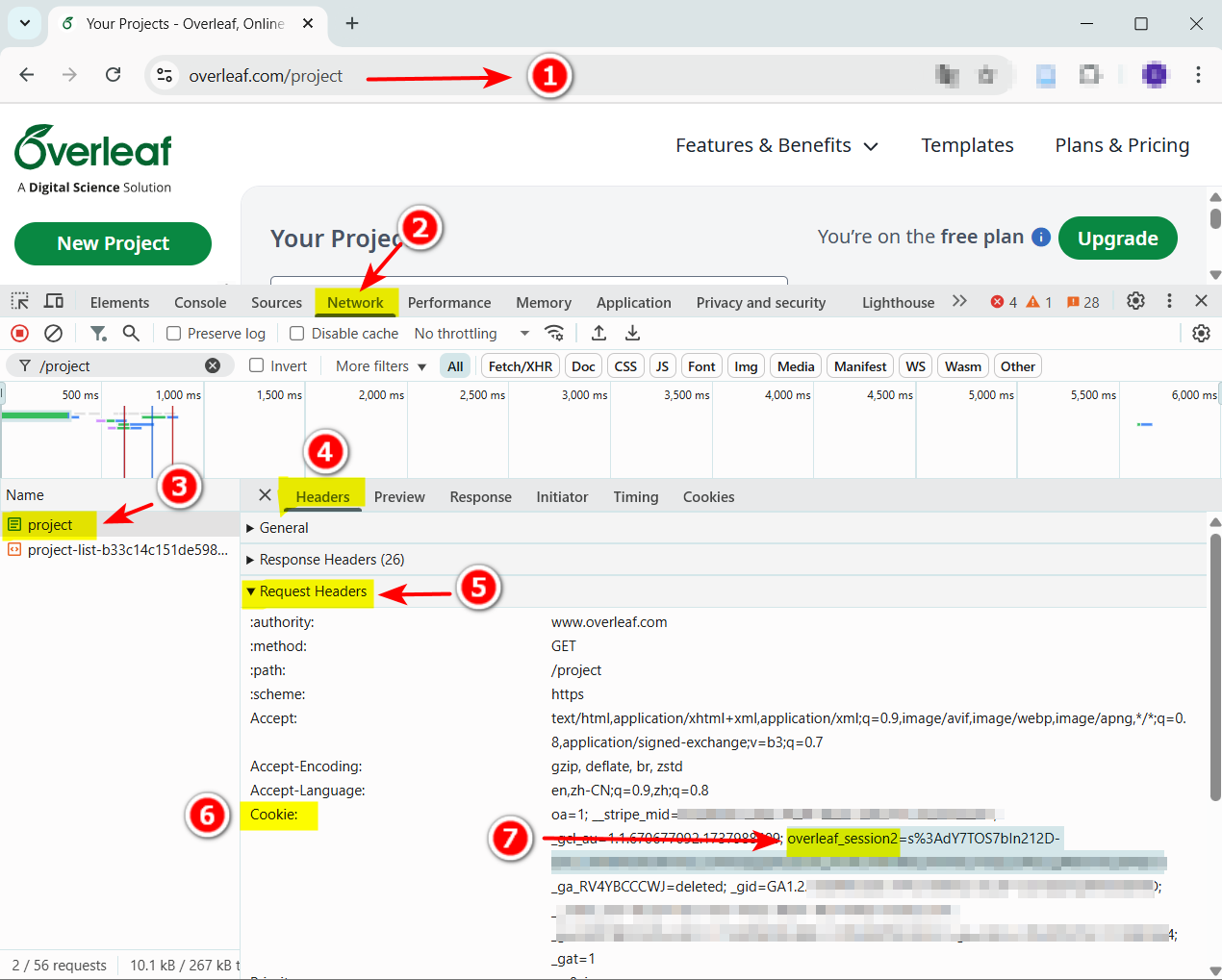
Task: Open the Plans & Pricing link
Action: 1122,145
